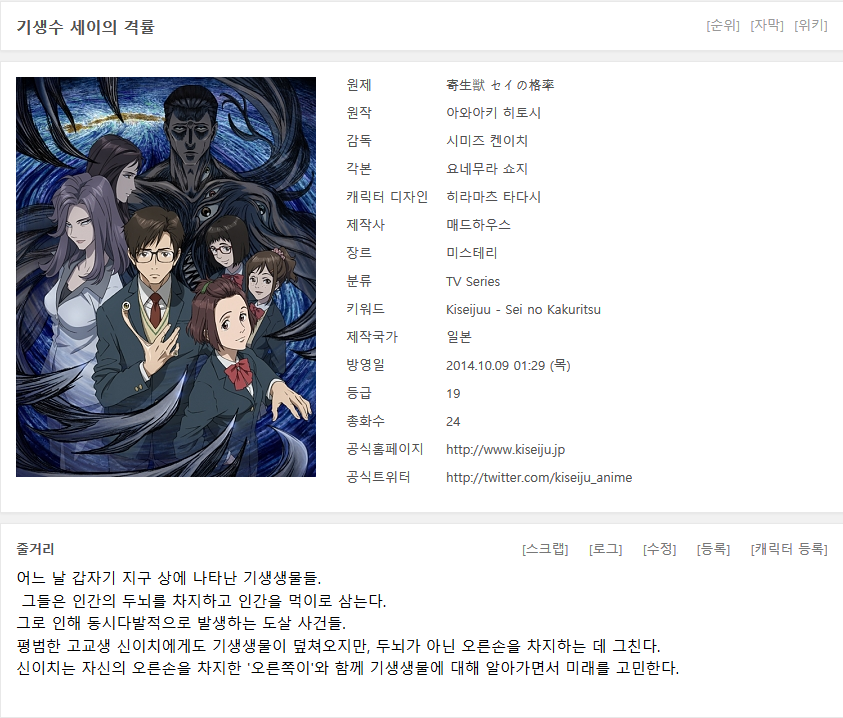Select character designer 히라마츠 타다시
The image size is (843, 718).
pos(493,197)
